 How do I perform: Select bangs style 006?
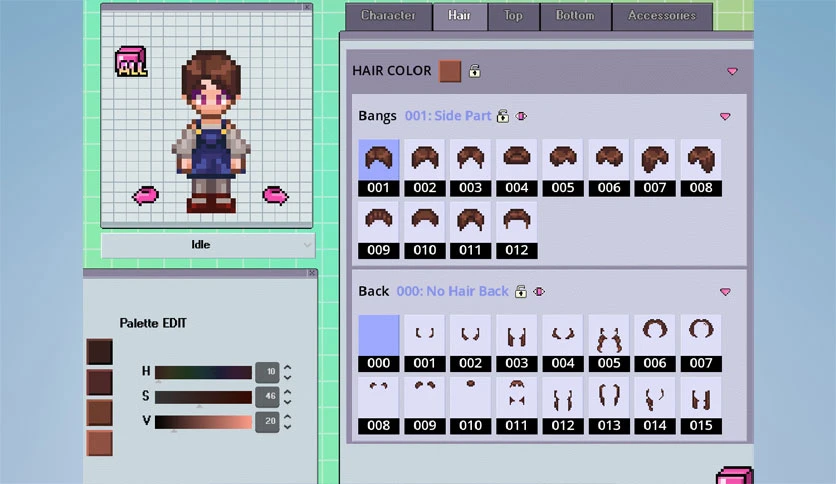(x=609, y=168)
